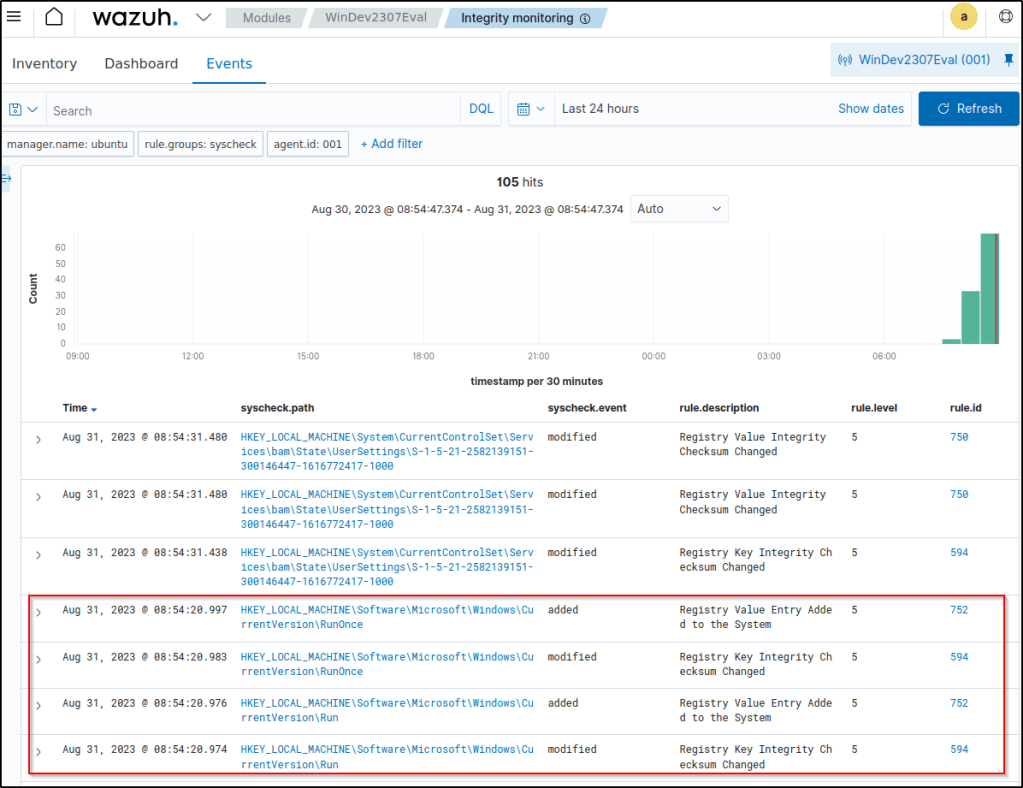Switch to the Dashboard tab
The image size is (1023, 788).
(141, 63)
